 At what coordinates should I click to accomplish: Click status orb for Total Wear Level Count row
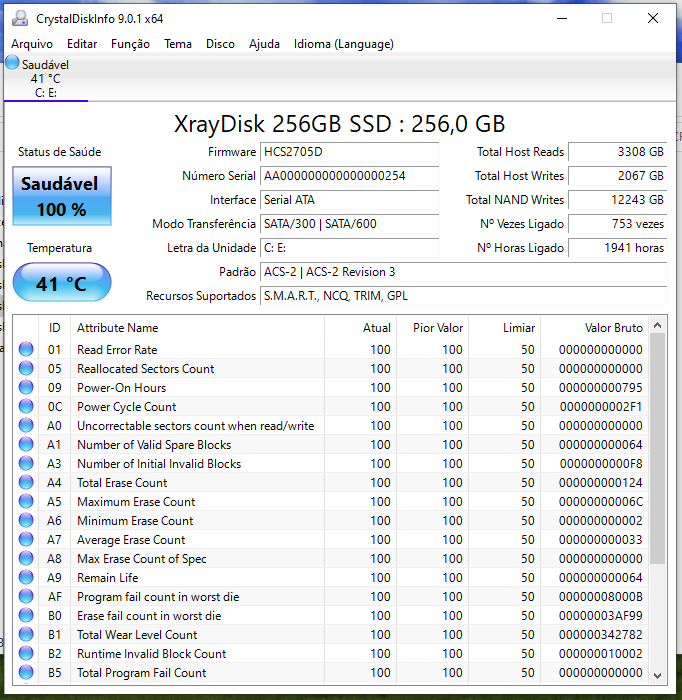coord(26,634)
